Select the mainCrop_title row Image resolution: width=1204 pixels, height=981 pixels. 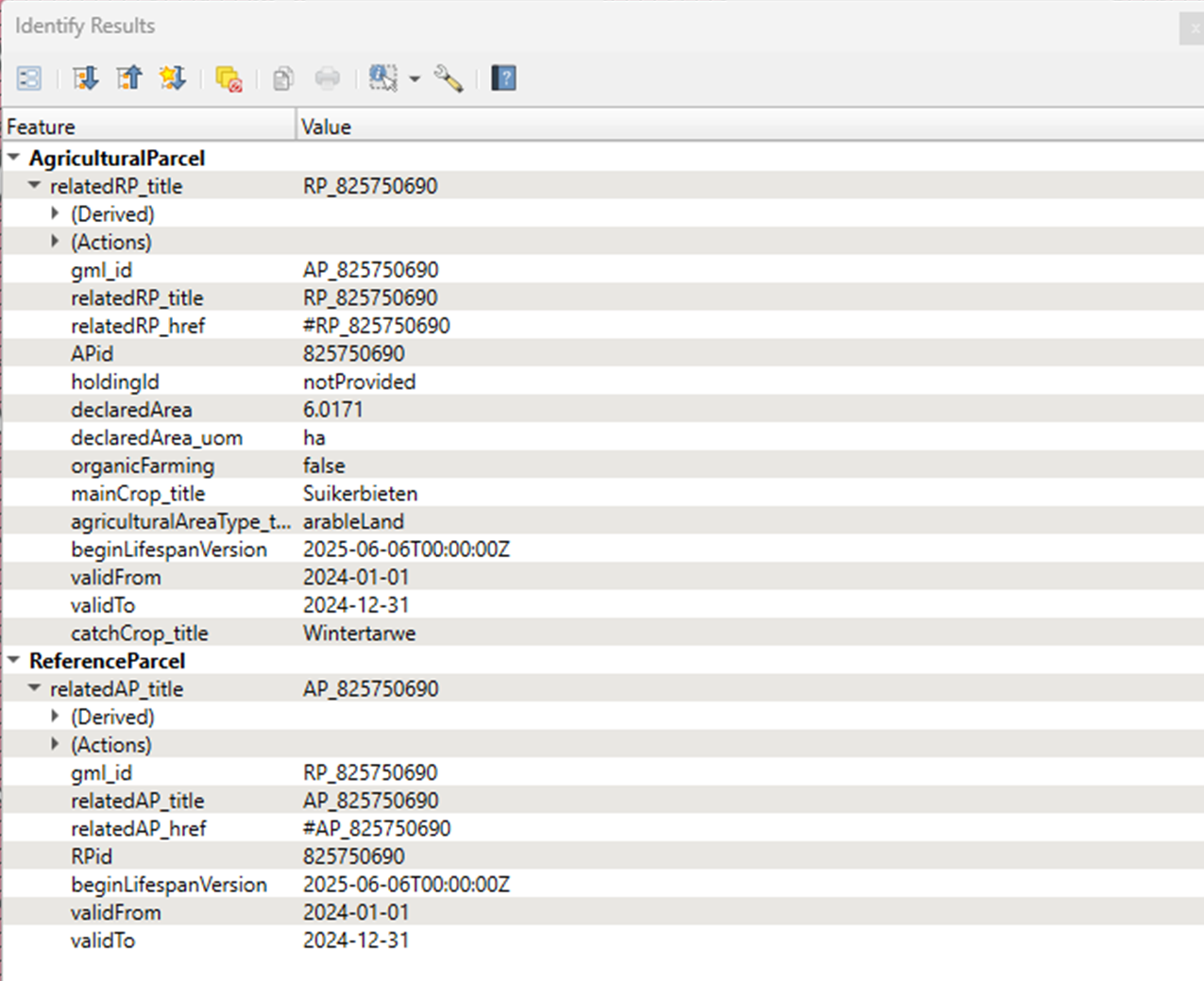coord(138,494)
